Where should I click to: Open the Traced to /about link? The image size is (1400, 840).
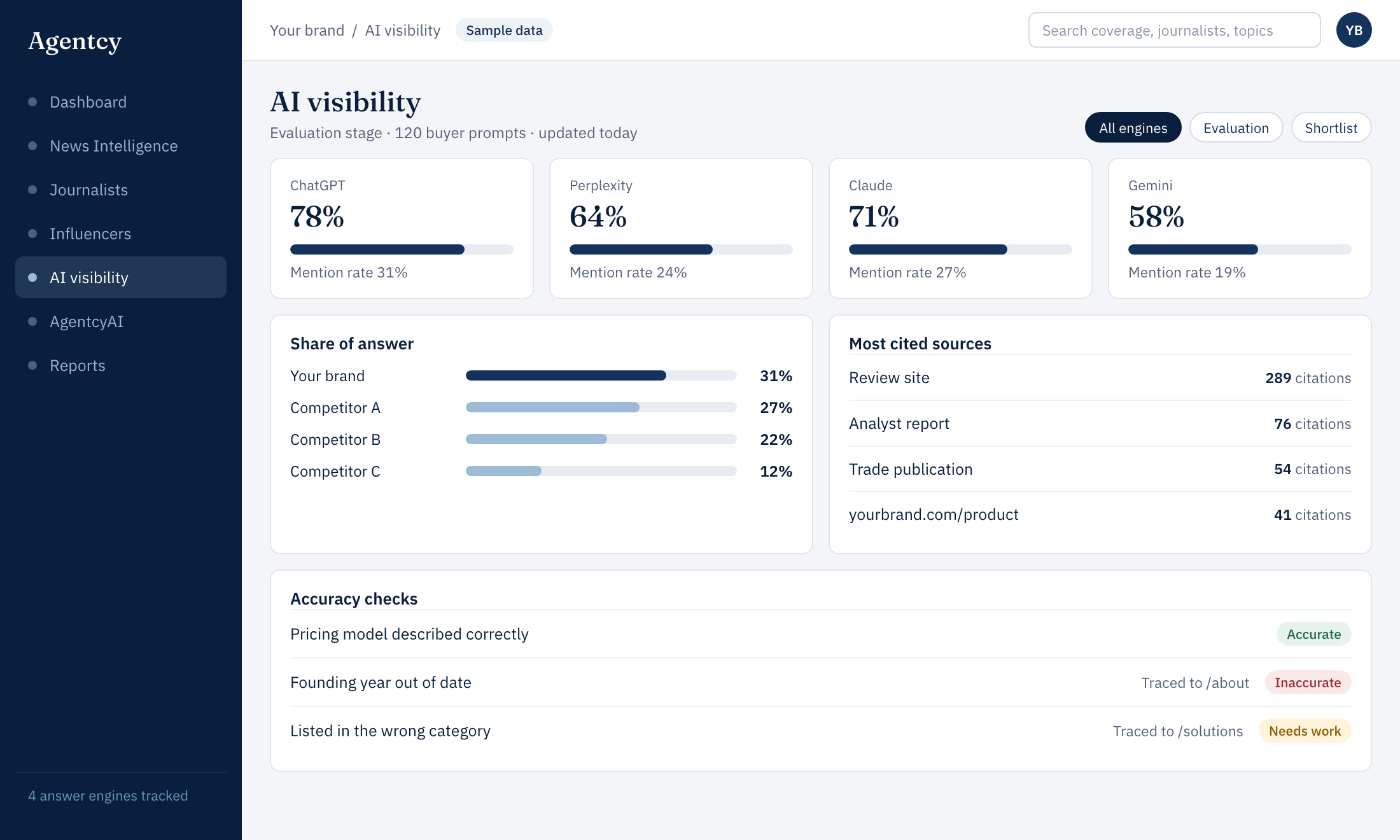tap(1195, 683)
